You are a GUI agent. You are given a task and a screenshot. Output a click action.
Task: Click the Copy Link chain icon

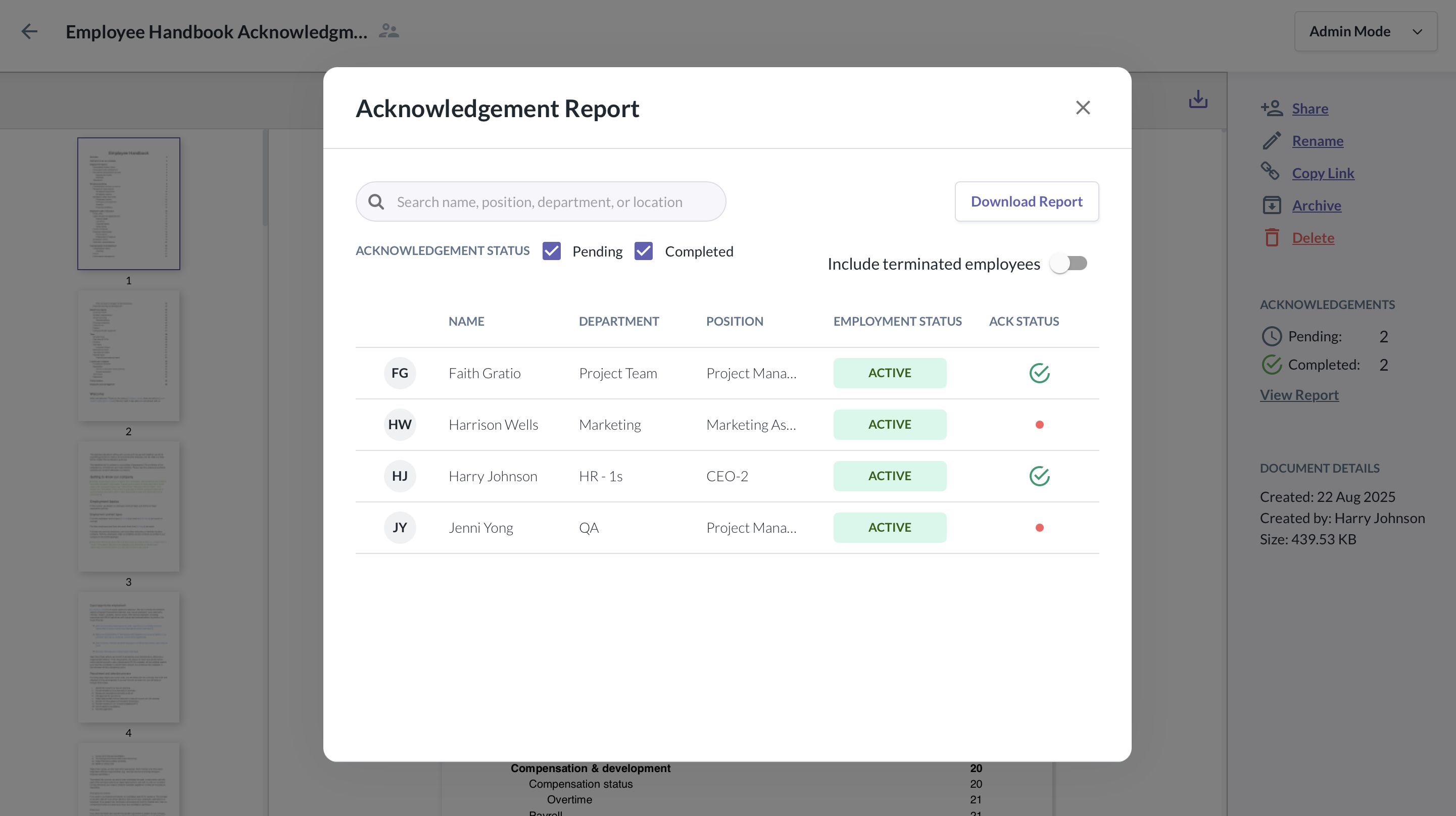1271,171
